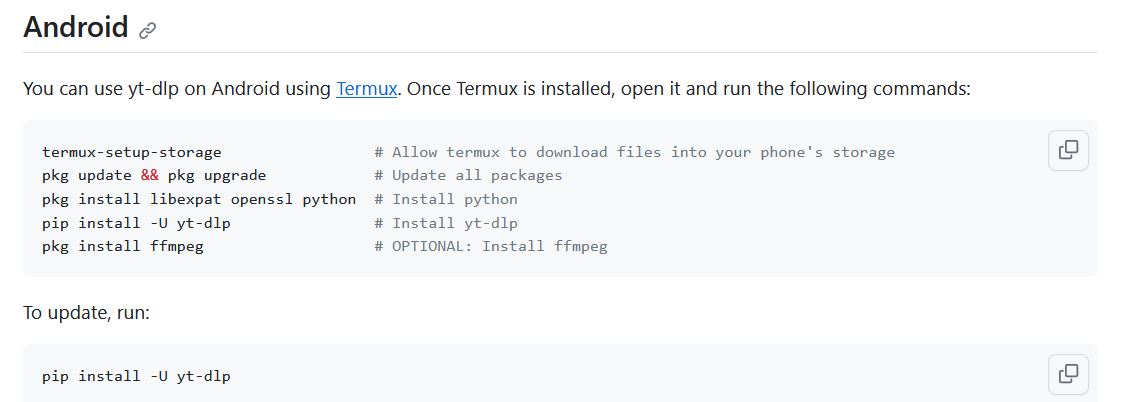
Task: Click the libexpat openssl python install line
Action: 199,199
